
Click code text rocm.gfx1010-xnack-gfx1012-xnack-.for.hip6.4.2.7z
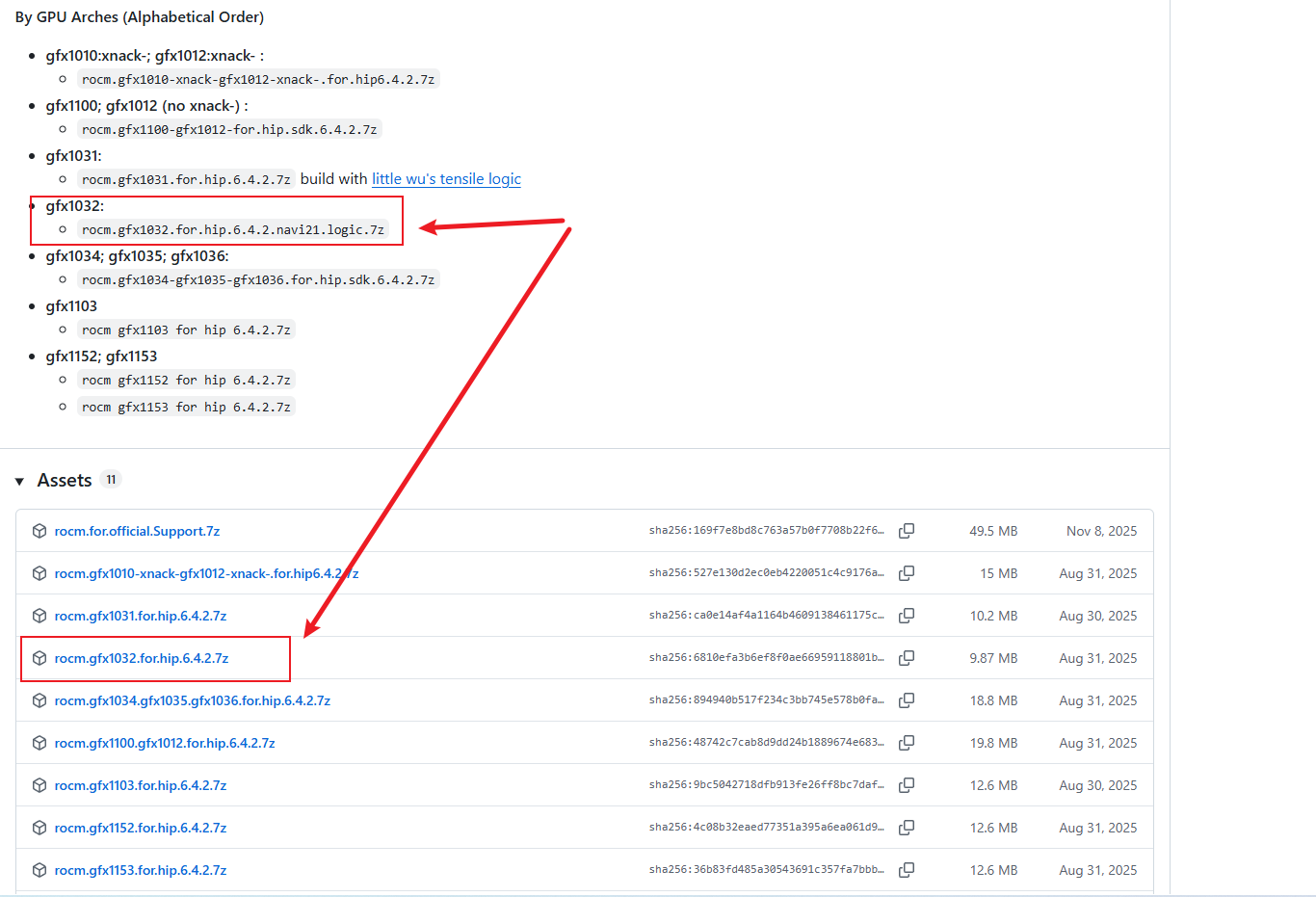tap(258, 79)
